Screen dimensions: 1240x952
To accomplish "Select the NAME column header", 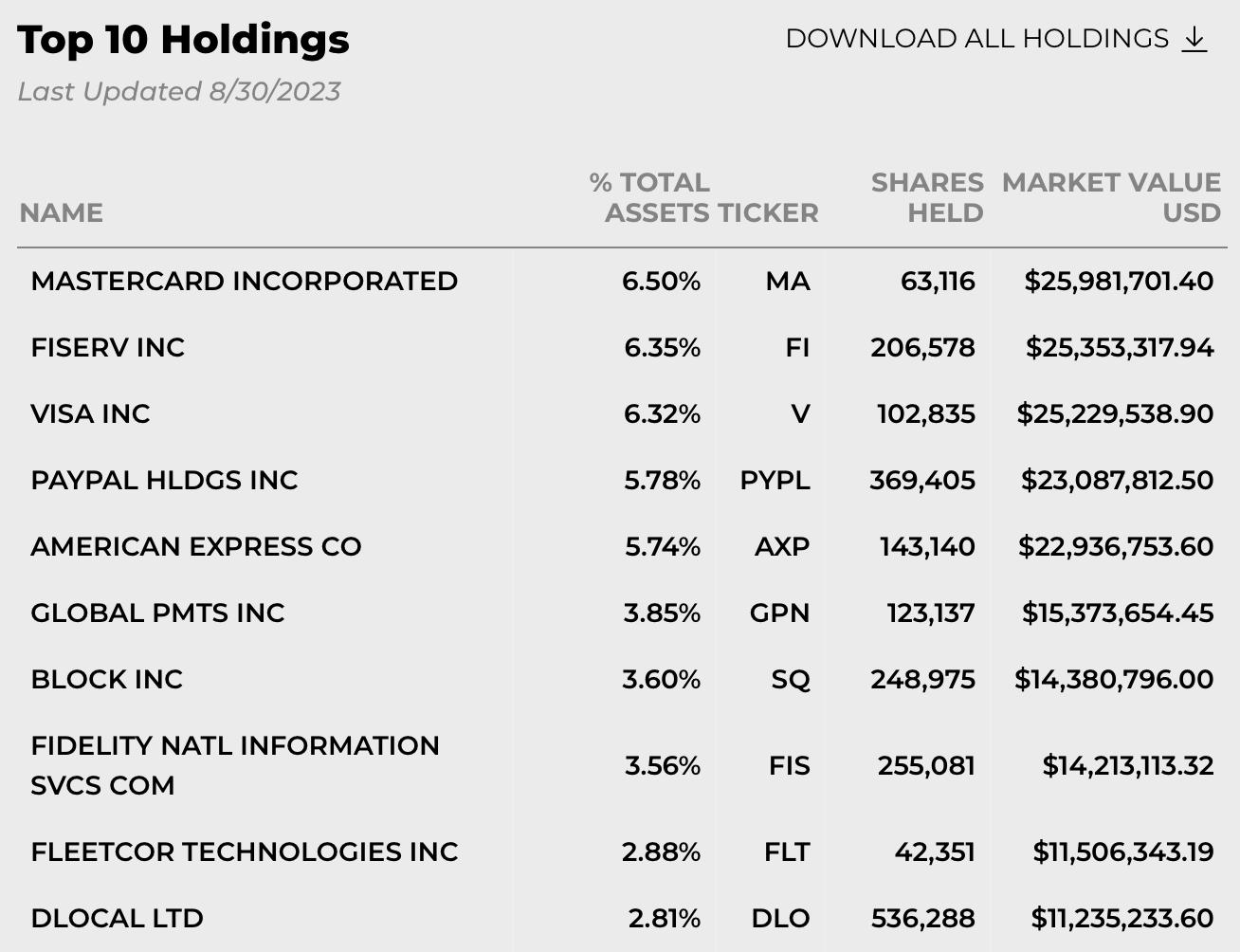I will 61,212.
